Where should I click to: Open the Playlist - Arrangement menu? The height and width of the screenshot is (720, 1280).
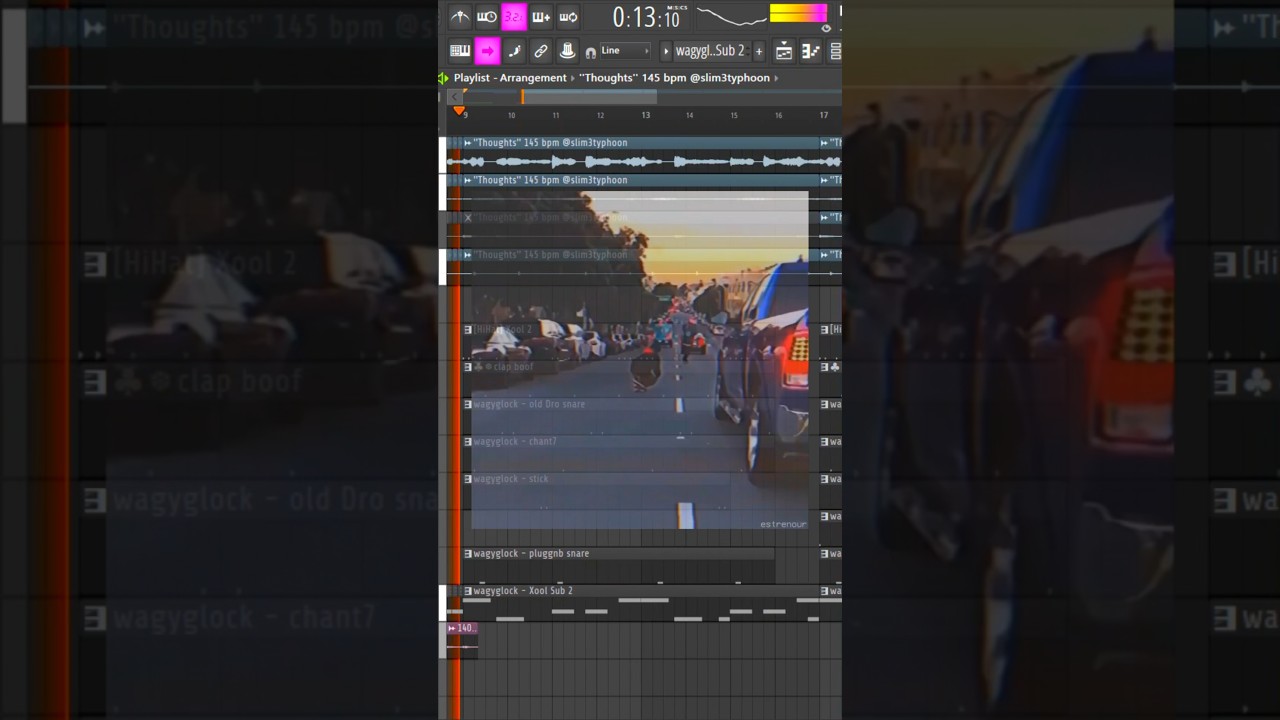pos(510,78)
